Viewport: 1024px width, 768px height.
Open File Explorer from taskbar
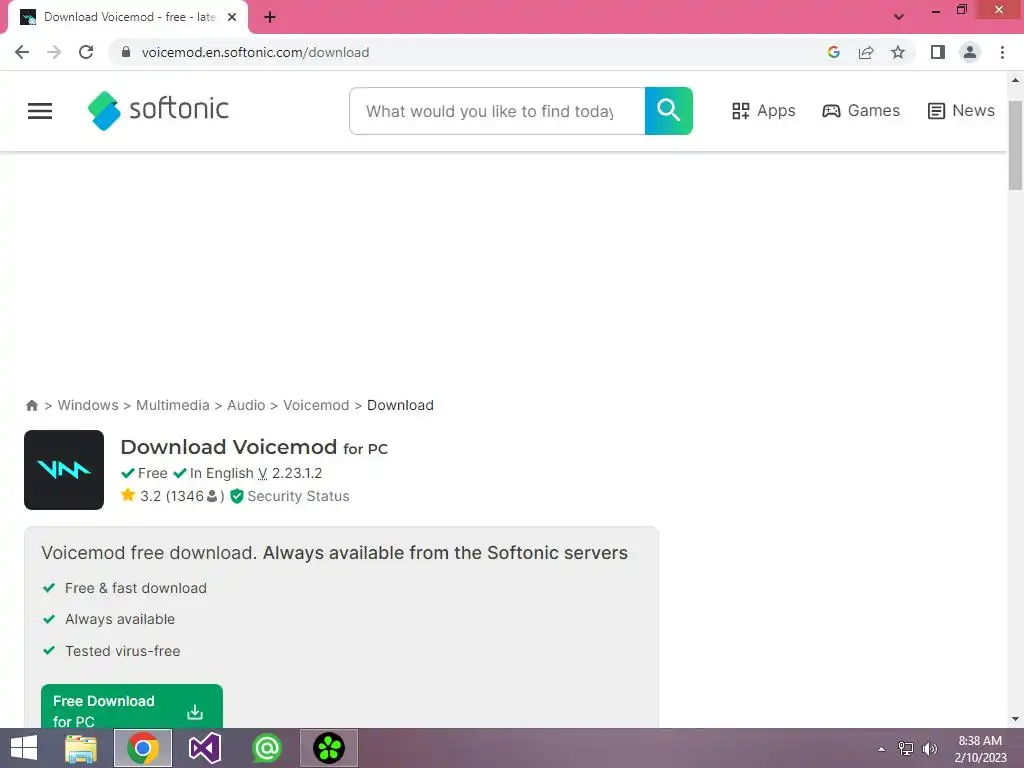[81, 748]
